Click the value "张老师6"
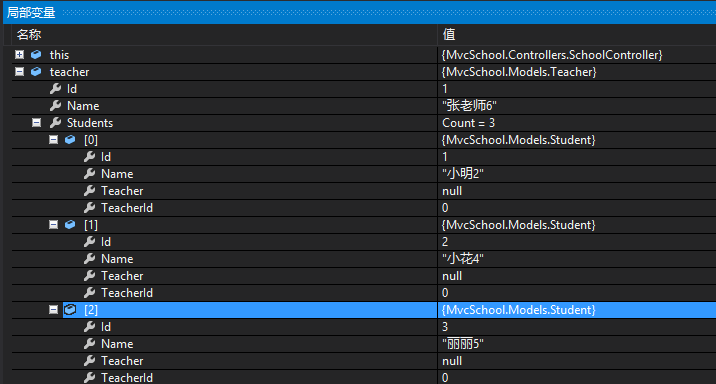 point(469,106)
